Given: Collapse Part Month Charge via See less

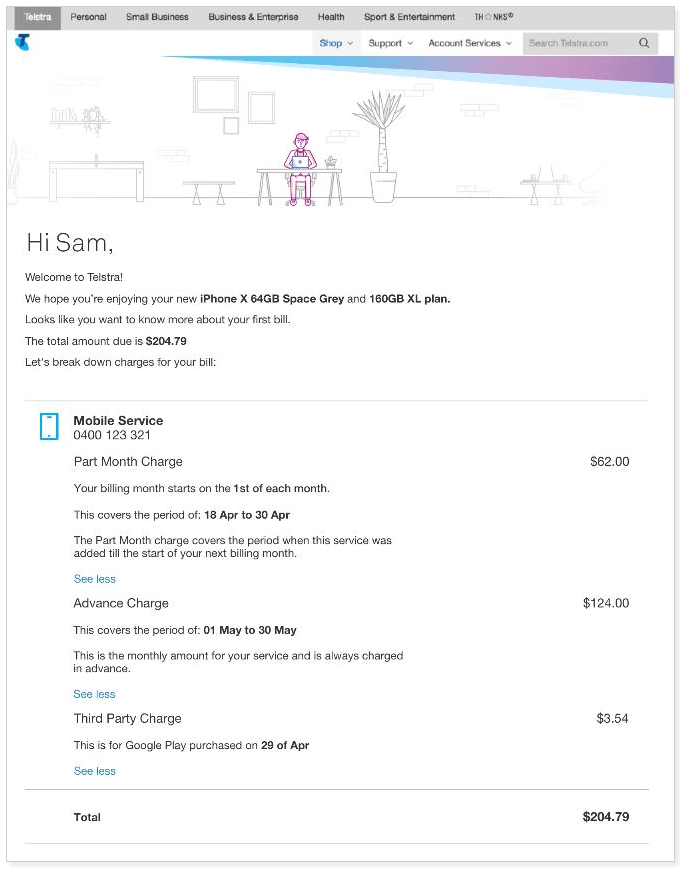Looking at the screenshot, I should 94,579.
